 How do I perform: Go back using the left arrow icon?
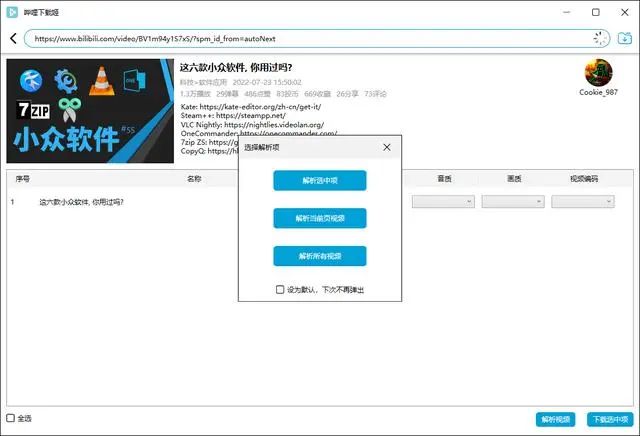(13, 39)
